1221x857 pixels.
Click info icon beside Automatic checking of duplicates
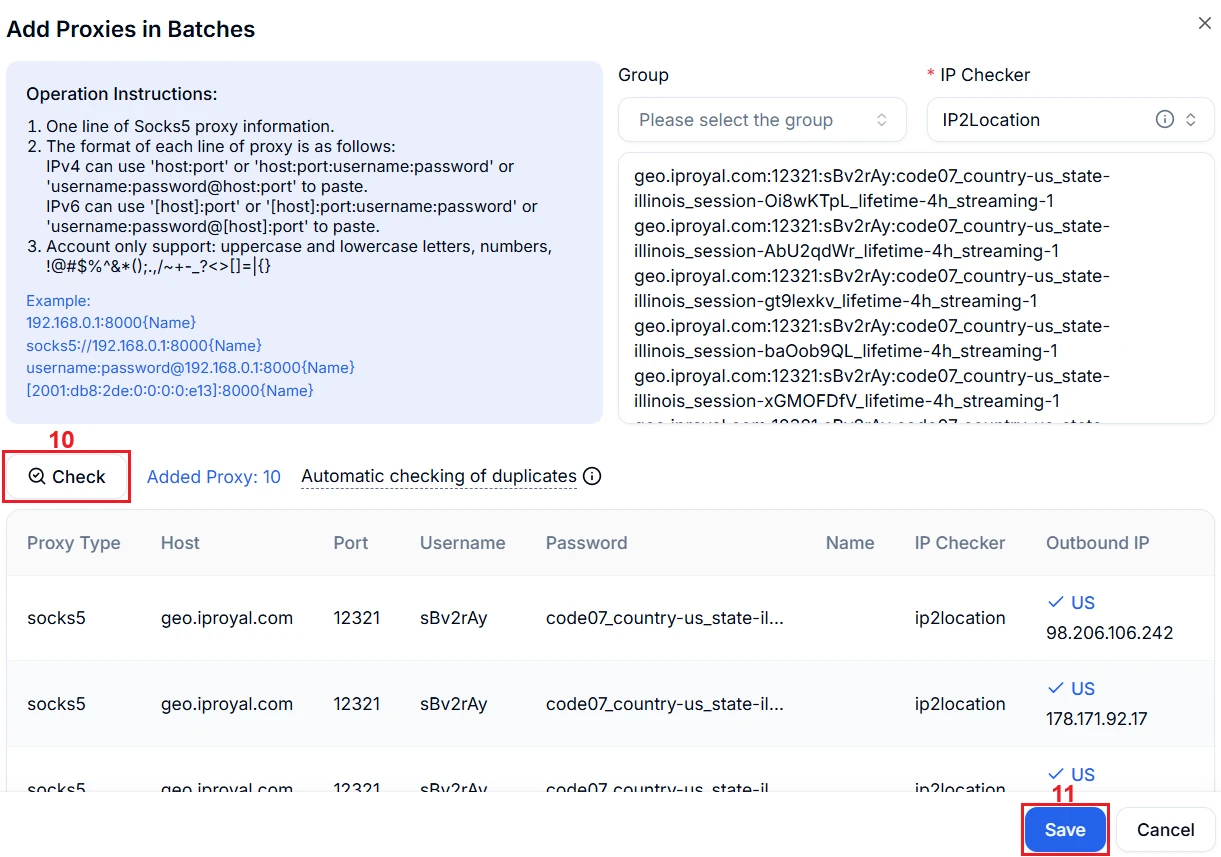point(592,476)
